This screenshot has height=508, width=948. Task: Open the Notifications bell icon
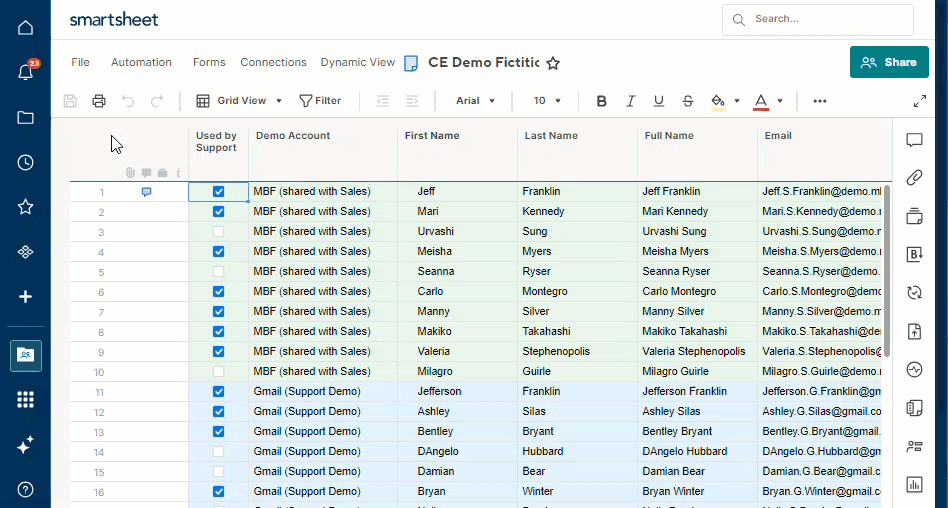coord(25,72)
